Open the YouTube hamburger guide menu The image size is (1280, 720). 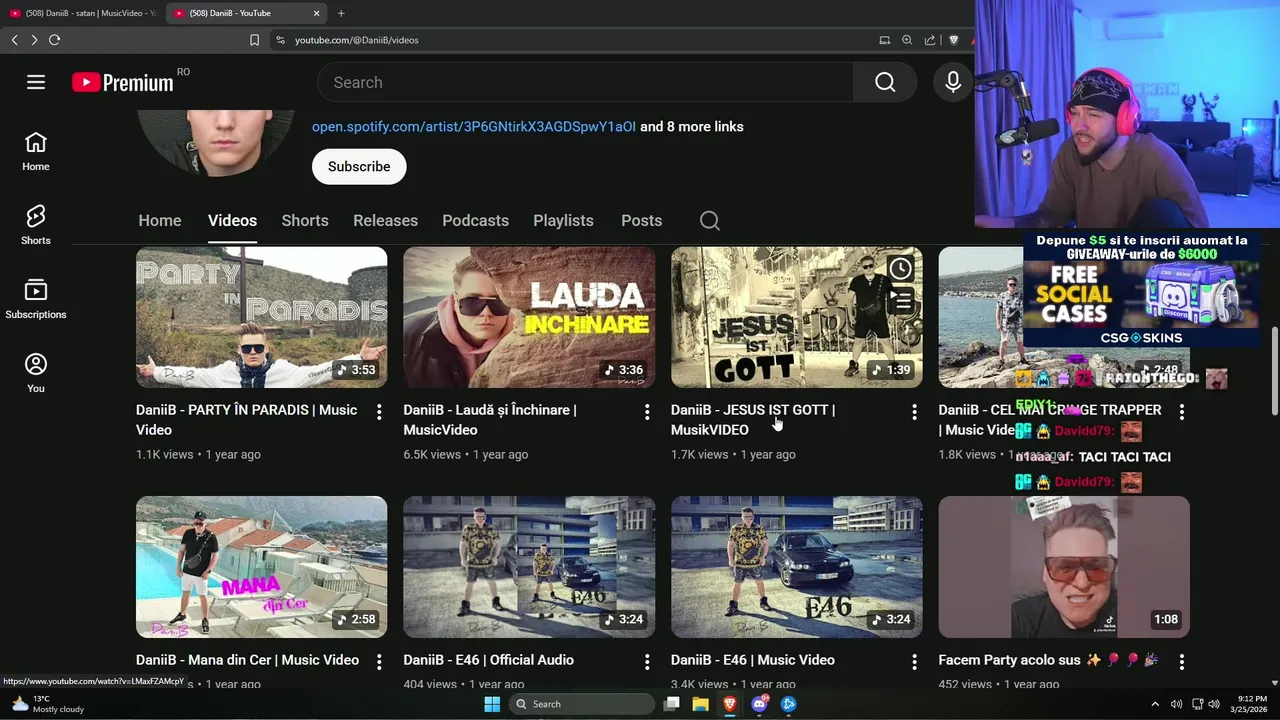pyautogui.click(x=36, y=82)
